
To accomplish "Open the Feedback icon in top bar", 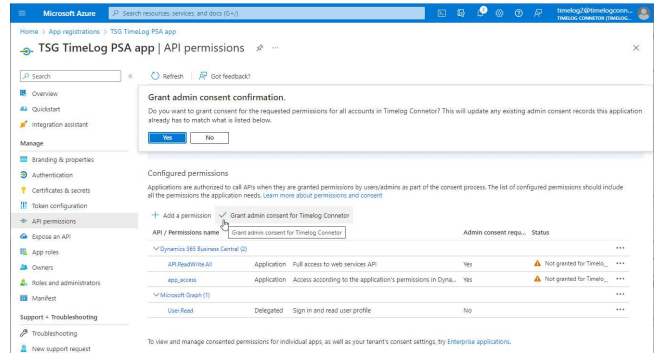I will (538, 13).
